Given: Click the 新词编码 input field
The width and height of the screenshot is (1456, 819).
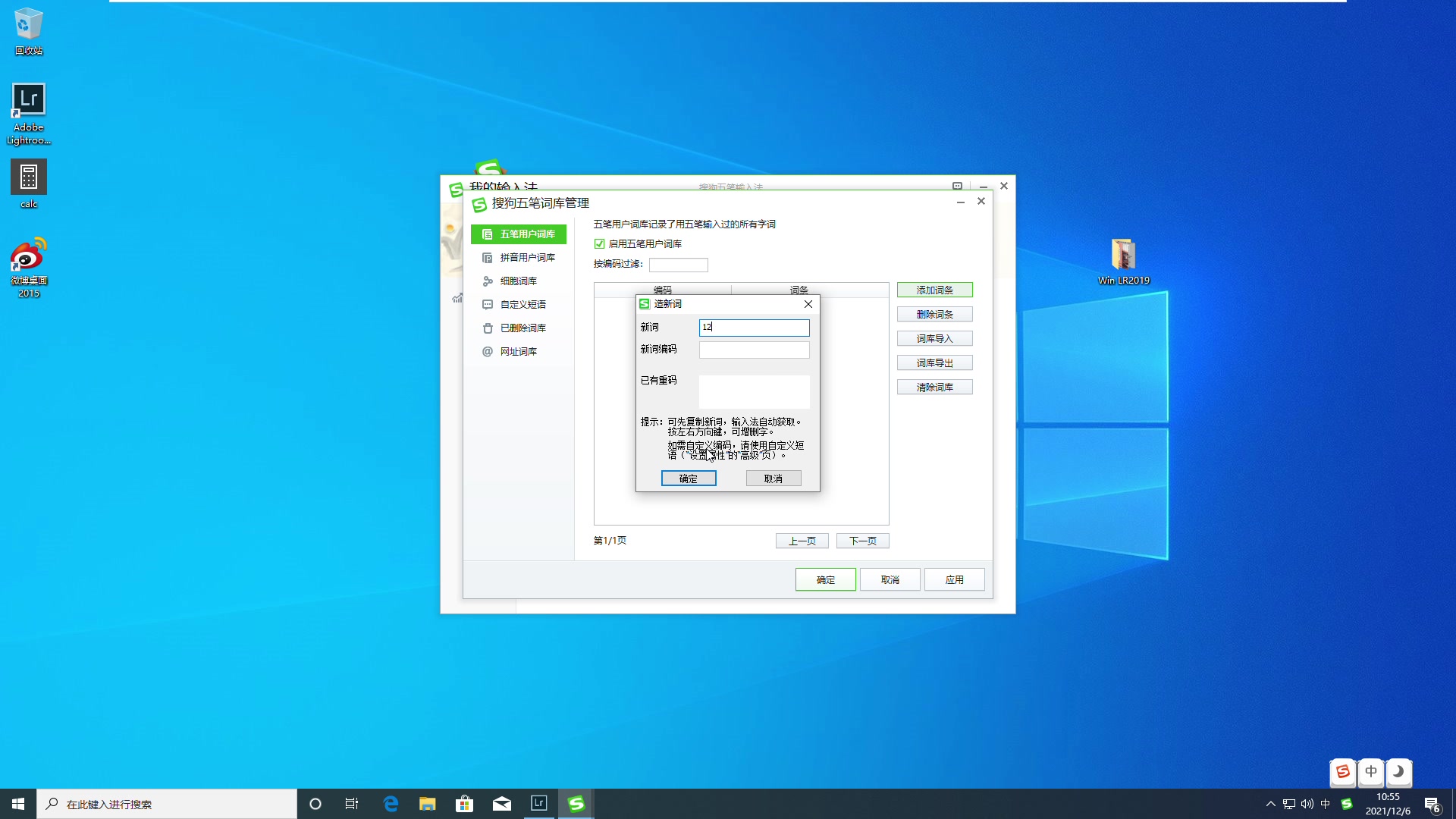Looking at the screenshot, I should (x=755, y=350).
